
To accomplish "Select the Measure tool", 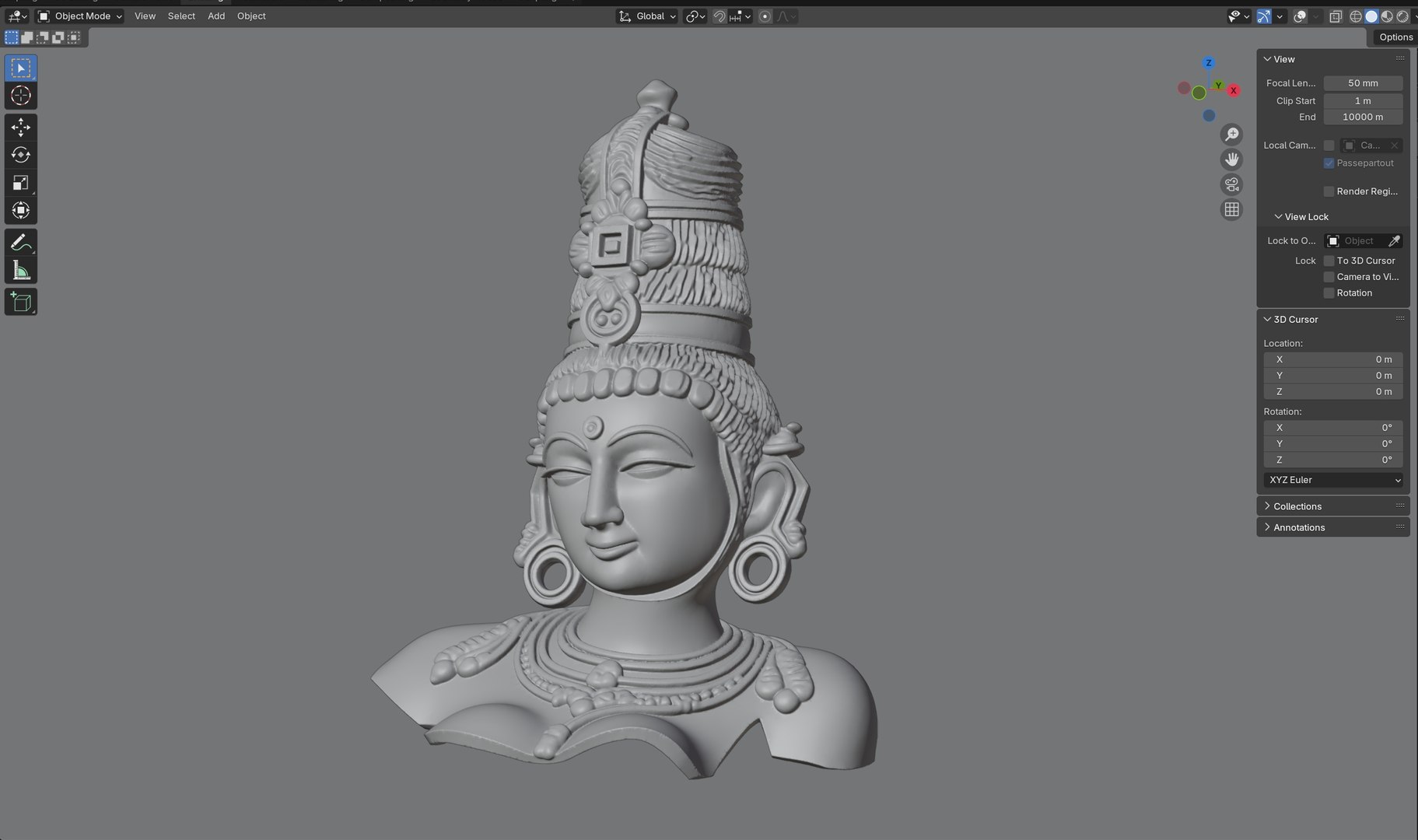I will pos(21,271).
